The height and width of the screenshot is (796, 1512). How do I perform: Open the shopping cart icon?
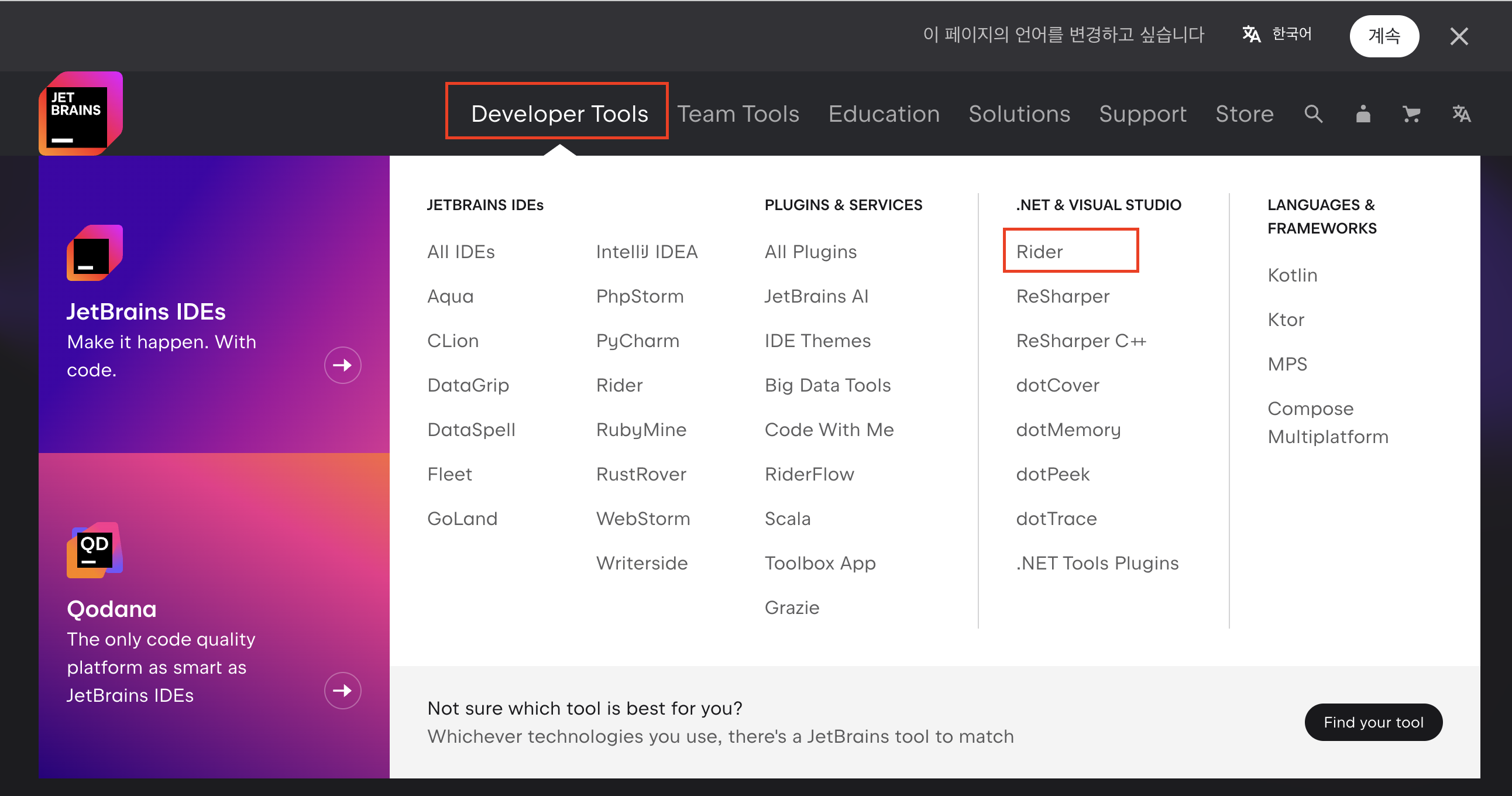coord(1411,114)
